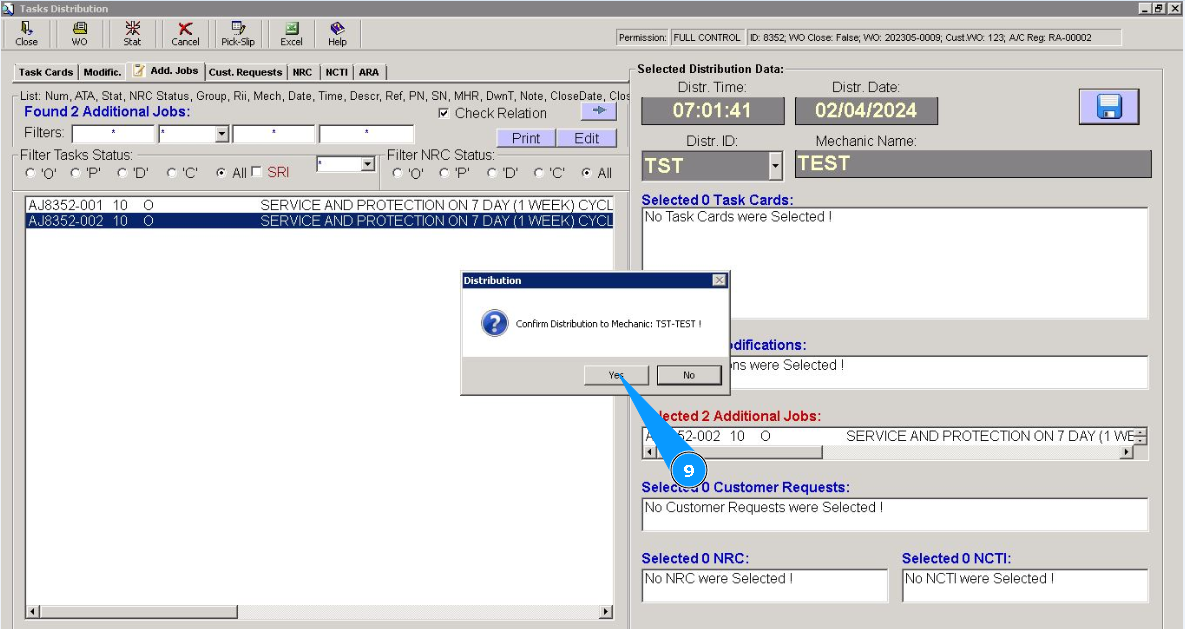
Task: Open the NCTI tab
Action: click(x=336, y=73)
